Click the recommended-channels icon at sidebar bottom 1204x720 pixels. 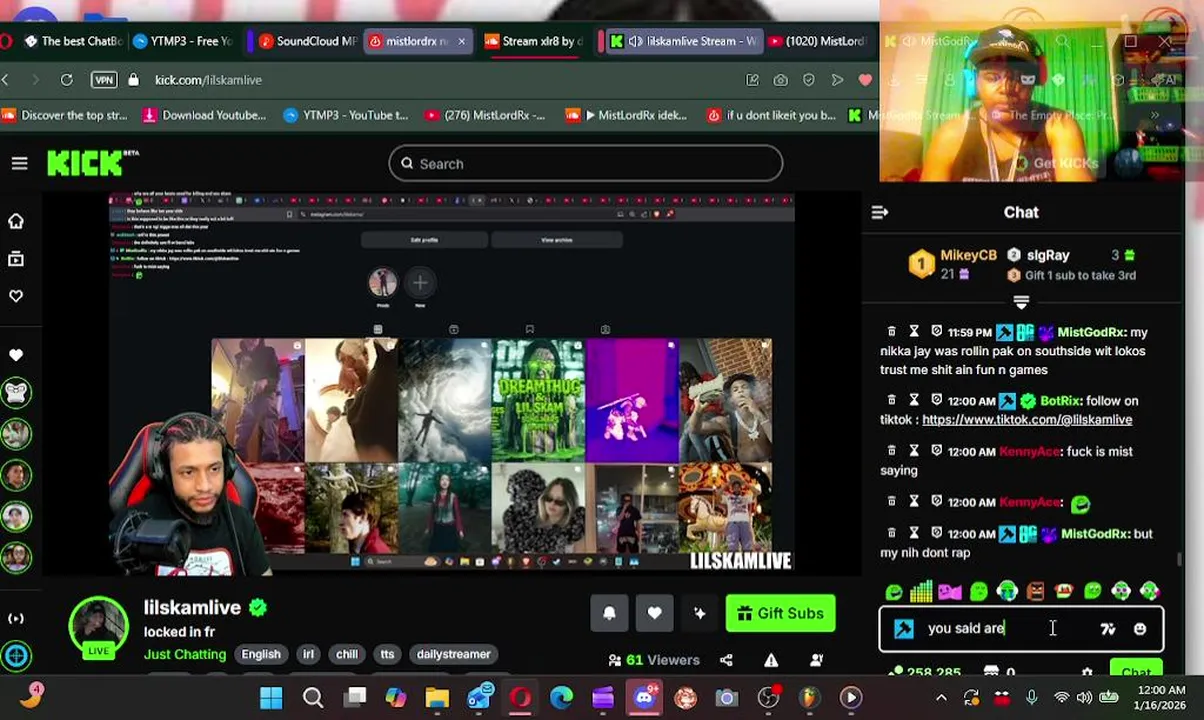(x=16, y=656)
